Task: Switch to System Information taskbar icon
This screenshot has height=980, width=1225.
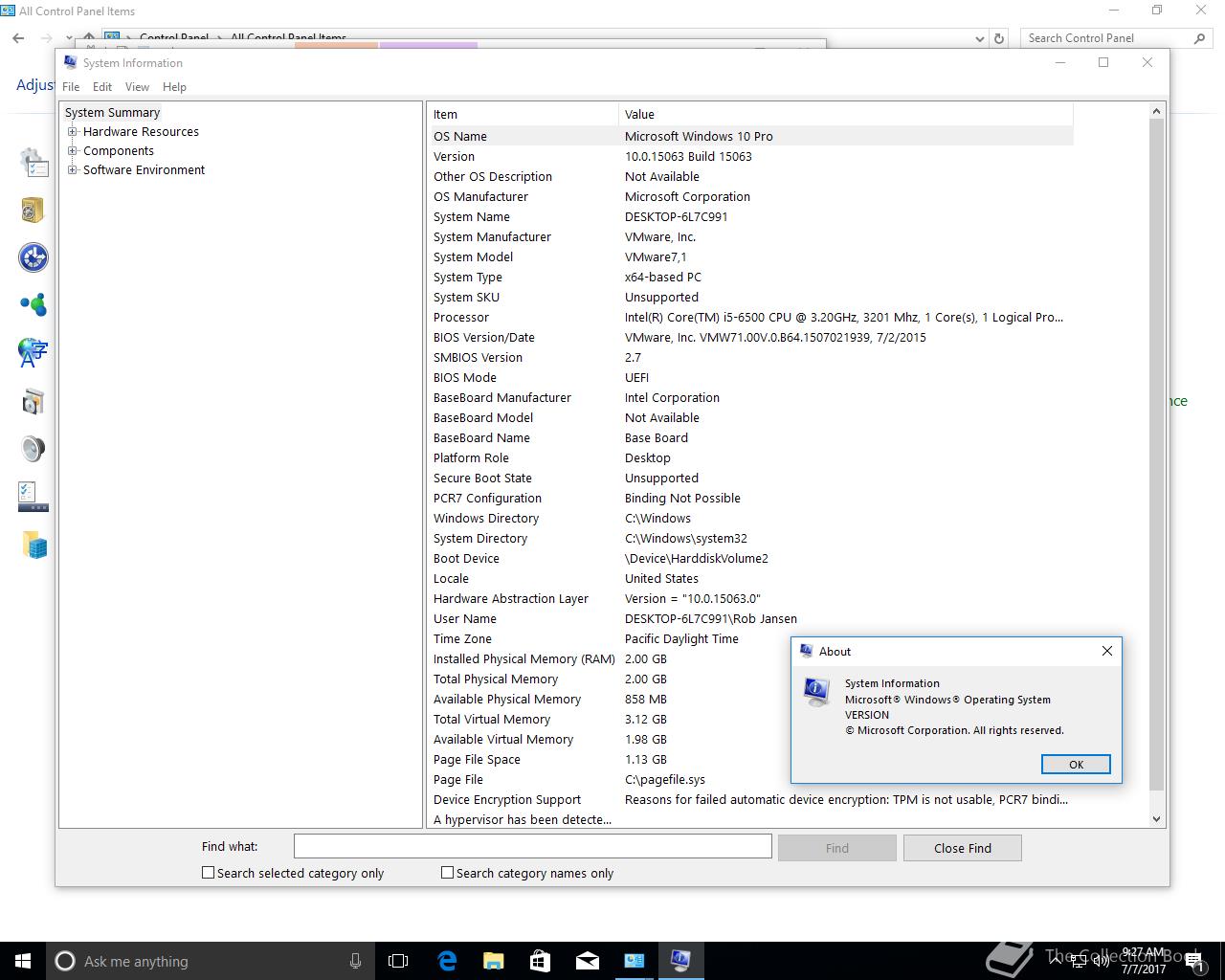Action: click(x=680, y=961)
